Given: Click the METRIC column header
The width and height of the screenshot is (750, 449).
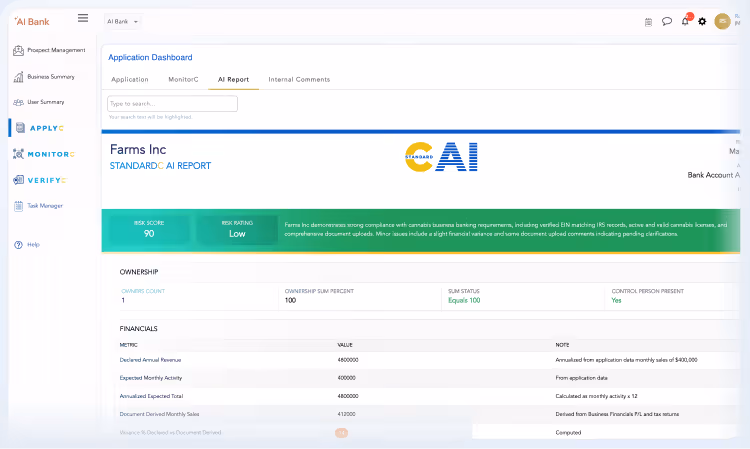Looking at the screenshot, I should (128, 345).
